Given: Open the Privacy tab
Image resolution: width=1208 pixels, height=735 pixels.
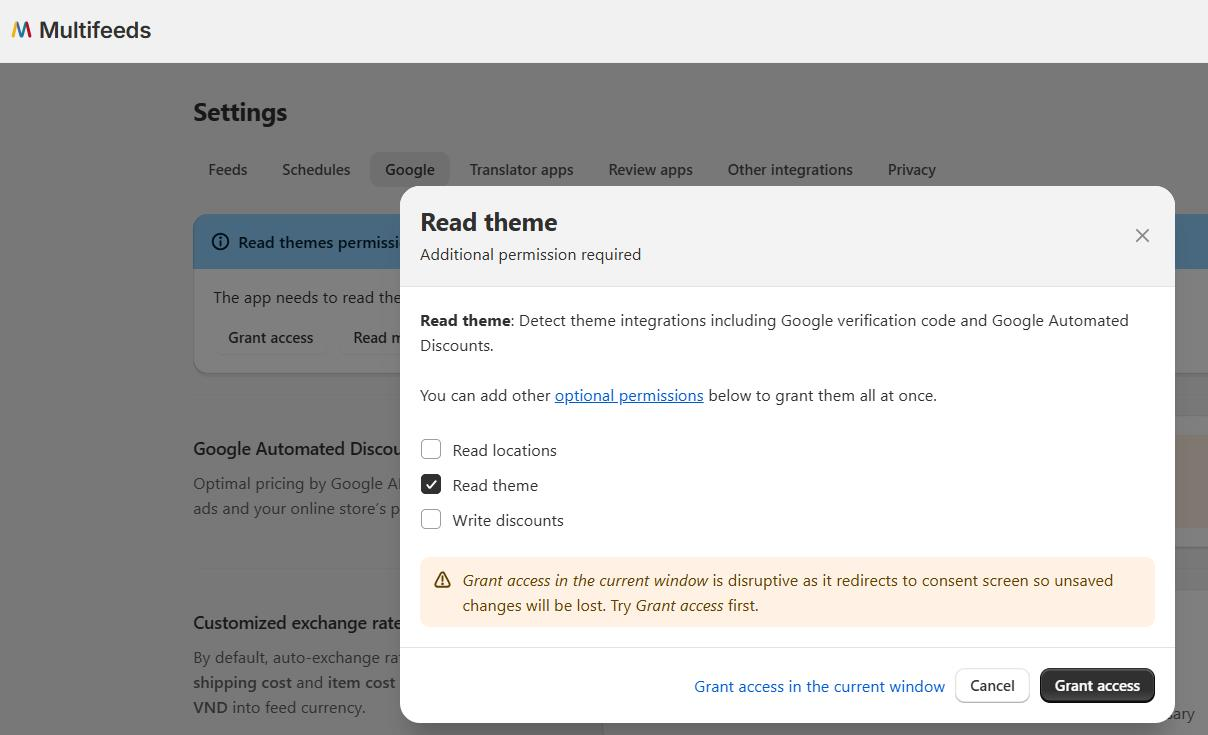Looking at the screenshot, I should coord(912,169).
